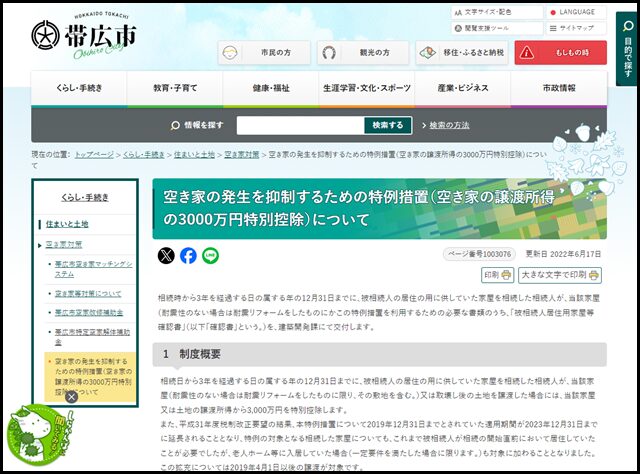
Task: Open 住まいと土地 in sidebar
Action: (67, 224)
